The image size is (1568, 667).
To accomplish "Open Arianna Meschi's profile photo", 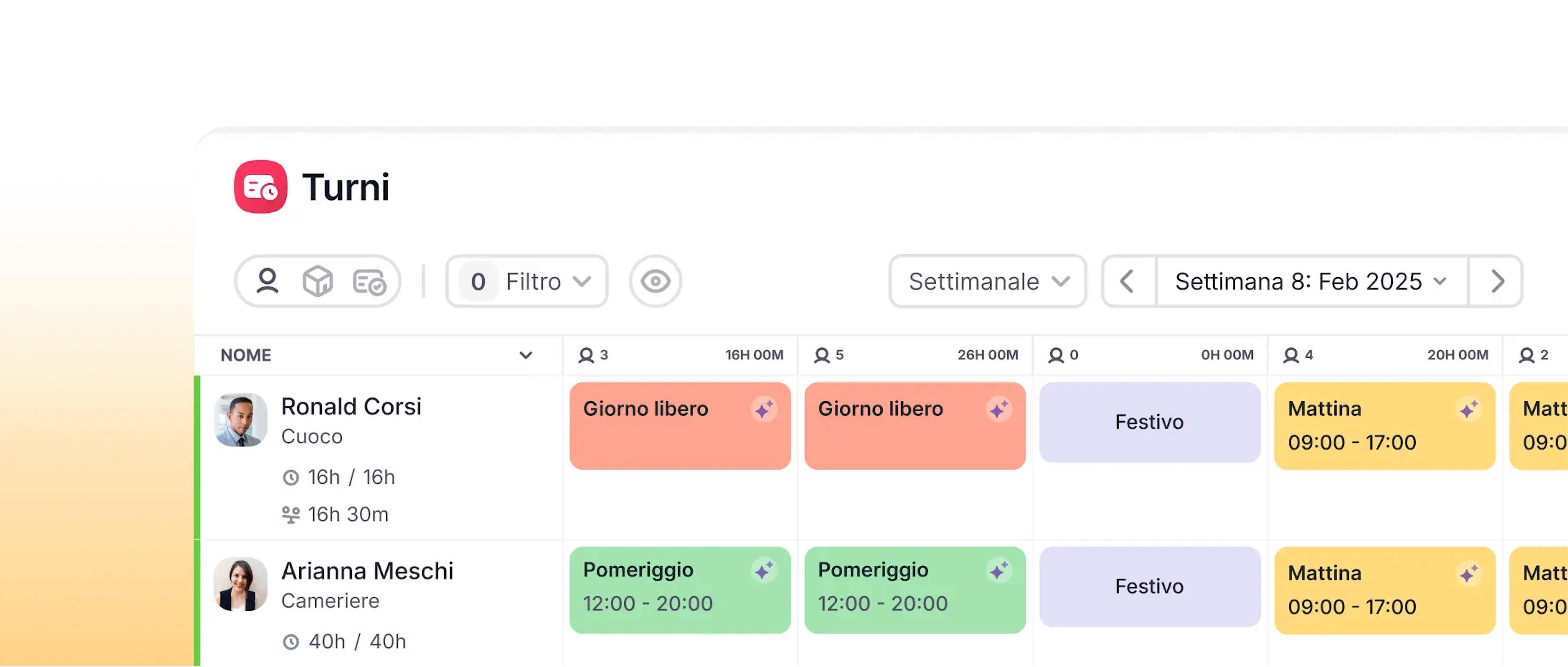I will 241,584.
